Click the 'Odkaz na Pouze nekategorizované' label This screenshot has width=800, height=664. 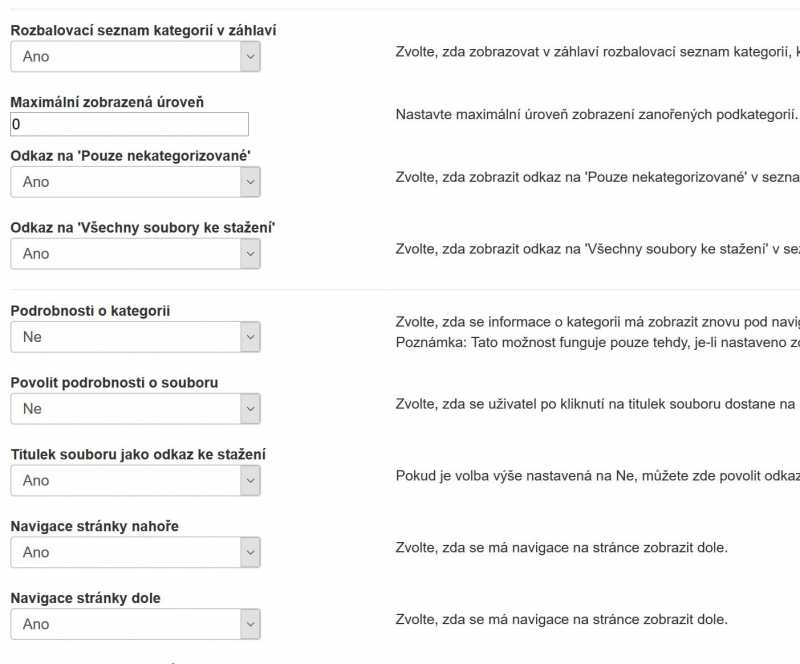(x=130, y=155)
